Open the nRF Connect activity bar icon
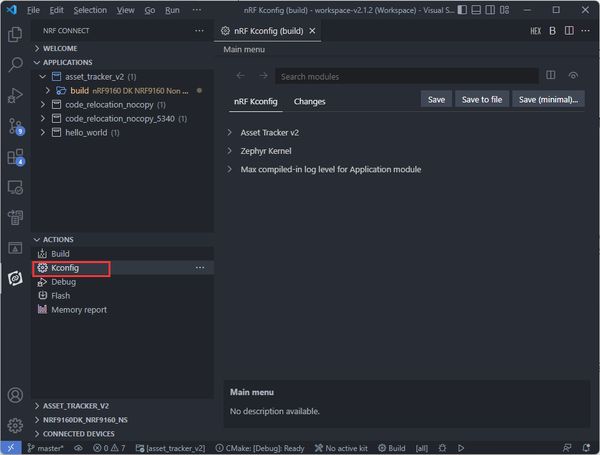 15,278
